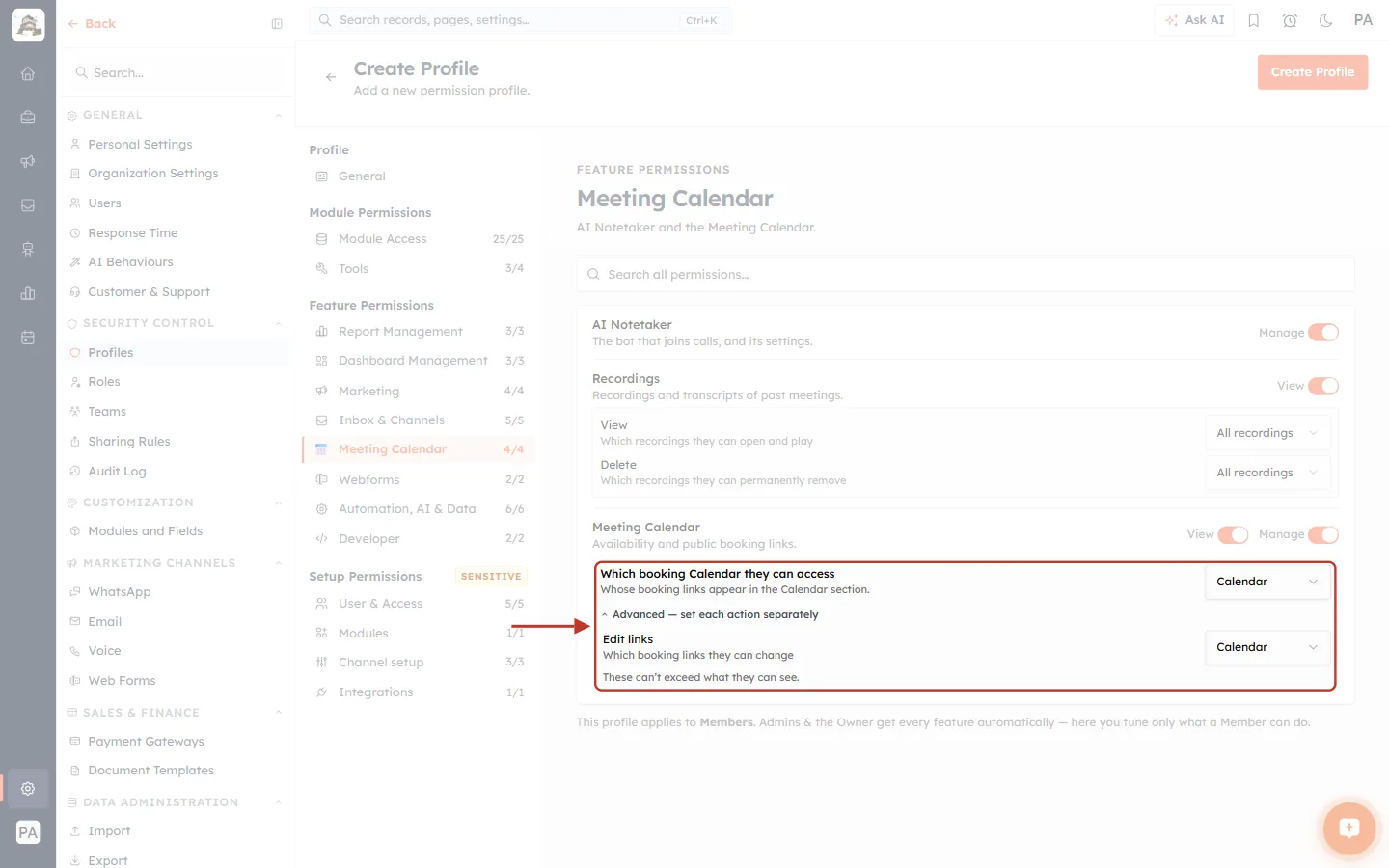Click the briefcase icon in left rail
1389x868 pixels.
28,118
